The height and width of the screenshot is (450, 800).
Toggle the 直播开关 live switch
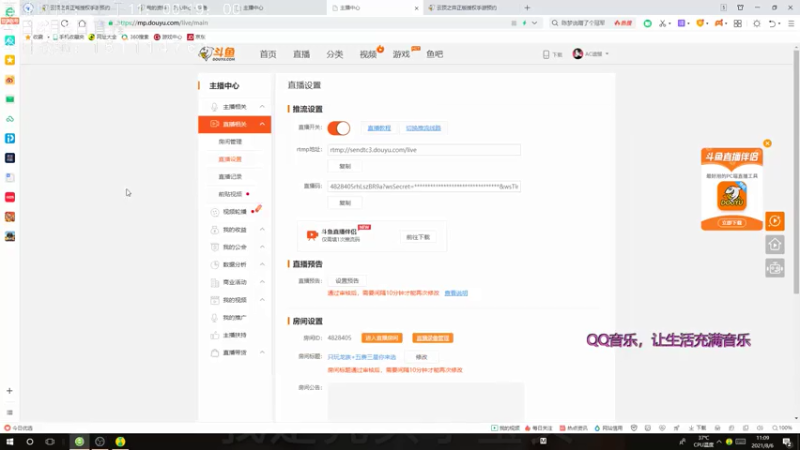pos(339,128)
